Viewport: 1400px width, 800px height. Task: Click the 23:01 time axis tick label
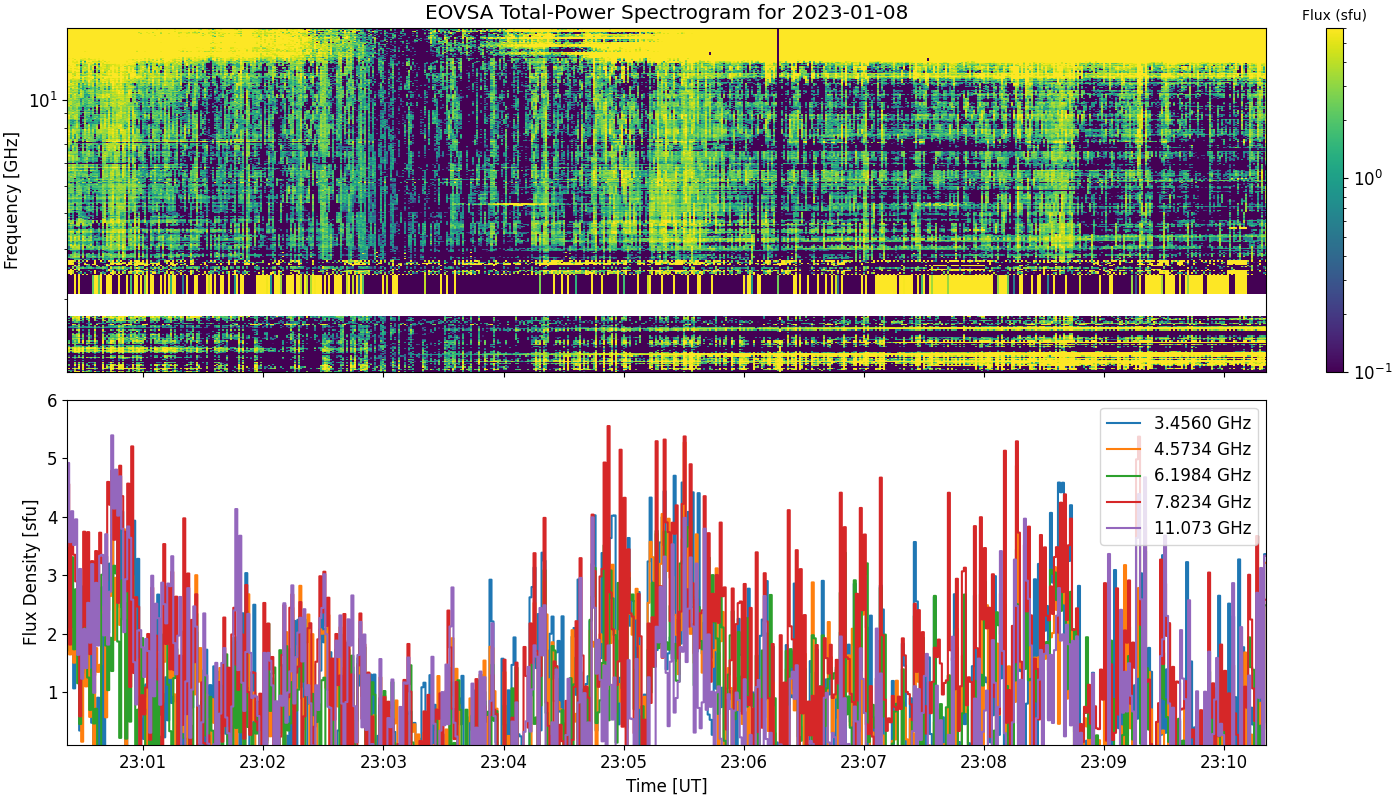(x=143, y=763)
